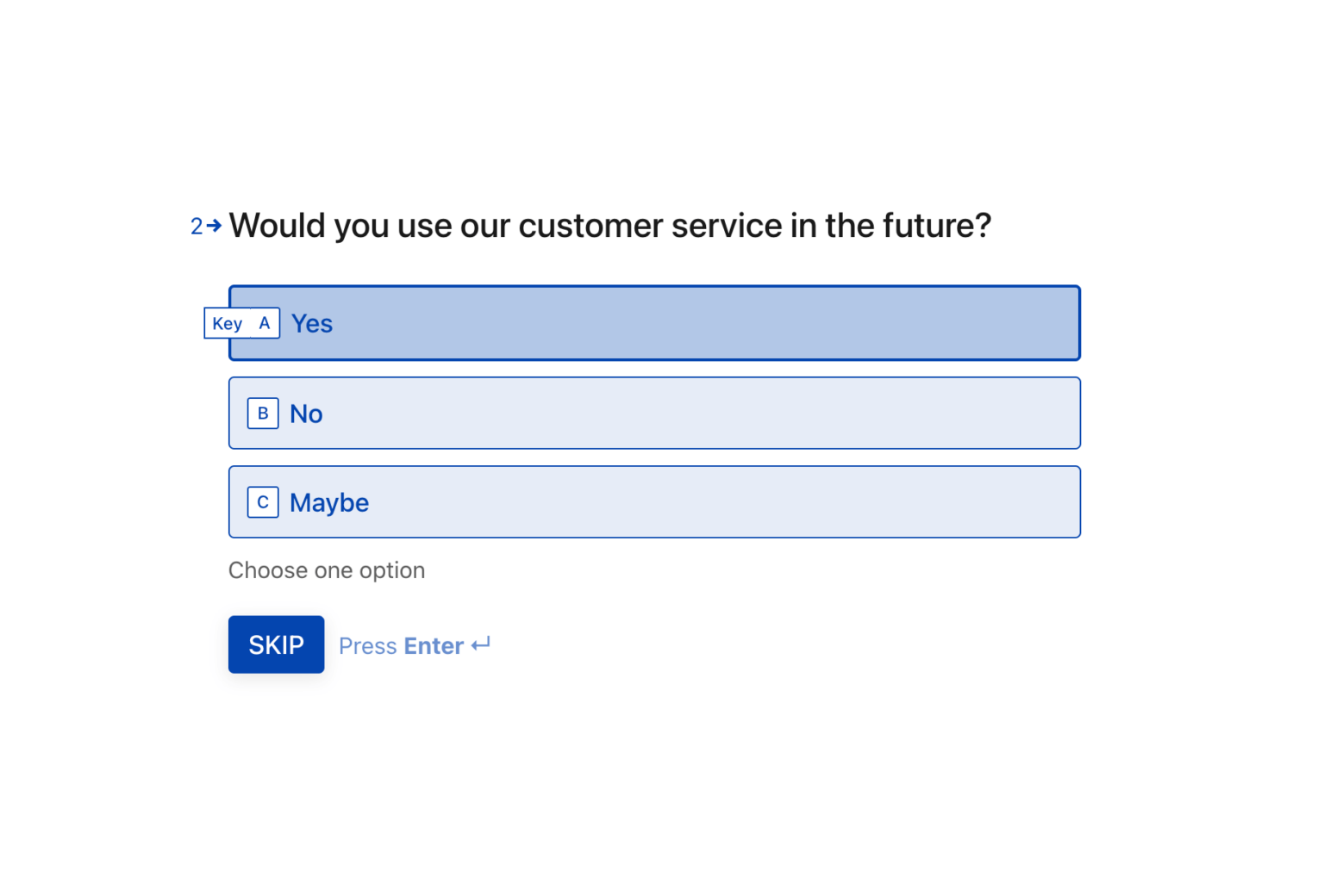Click the Yes label text
This screenshot has width=1324, height=896.
tap(312, 323)
